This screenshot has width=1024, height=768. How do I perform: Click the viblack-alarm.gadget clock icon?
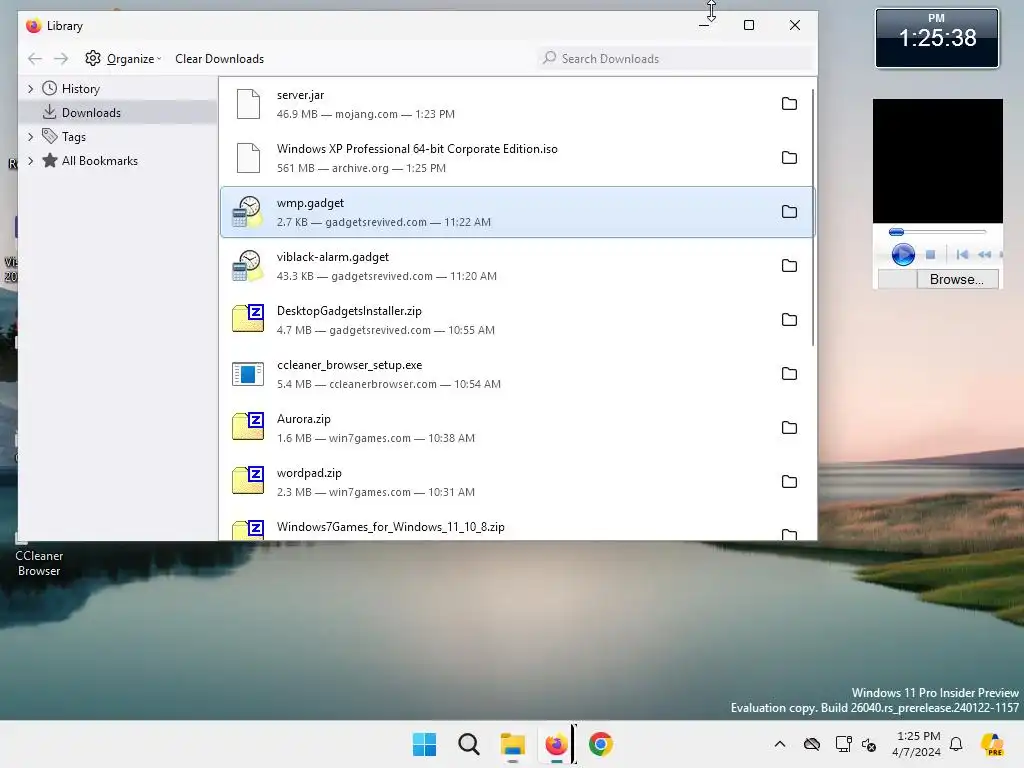click(248, 266)
